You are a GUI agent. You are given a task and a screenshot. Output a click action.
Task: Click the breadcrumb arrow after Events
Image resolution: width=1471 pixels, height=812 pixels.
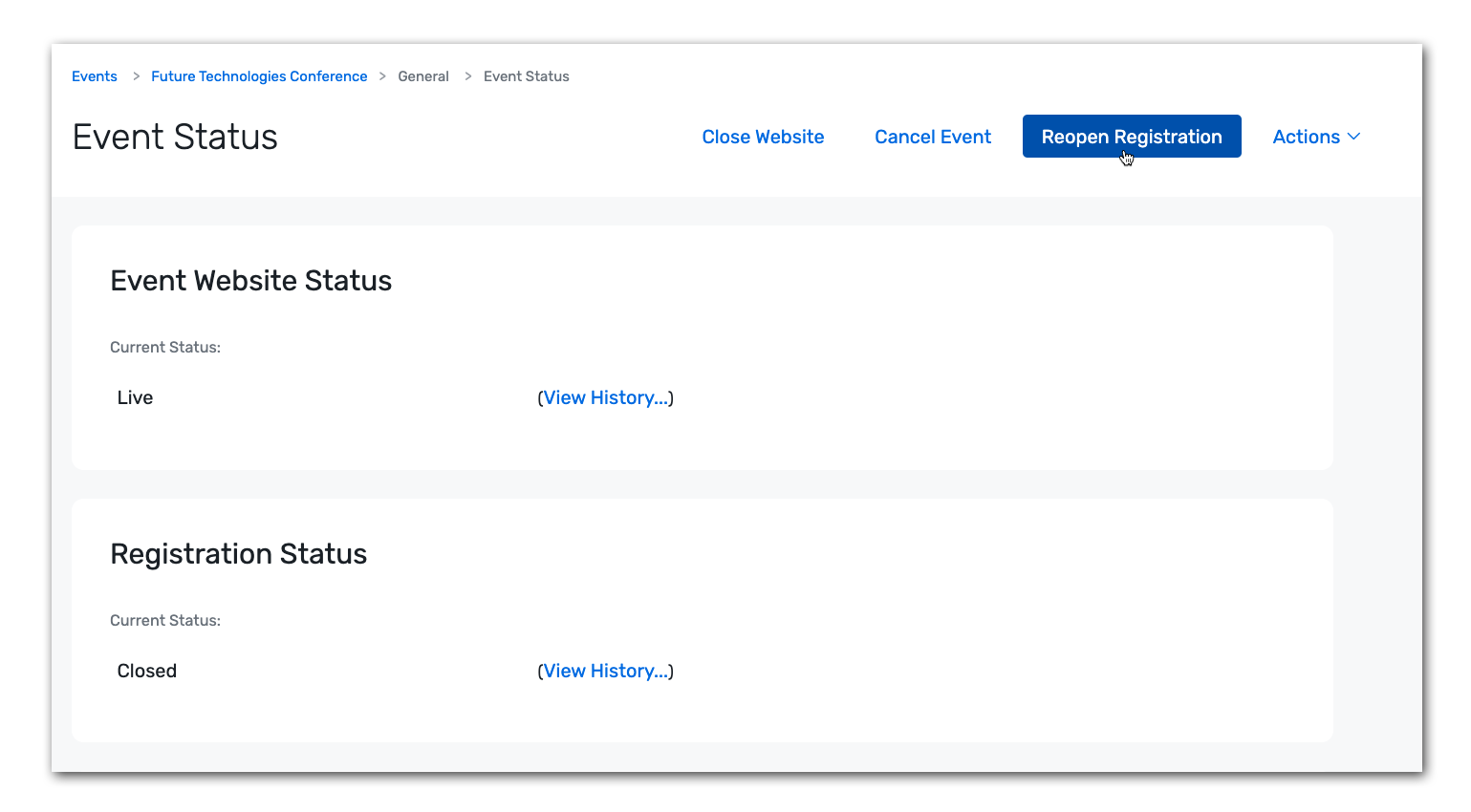tap(136, 76)
